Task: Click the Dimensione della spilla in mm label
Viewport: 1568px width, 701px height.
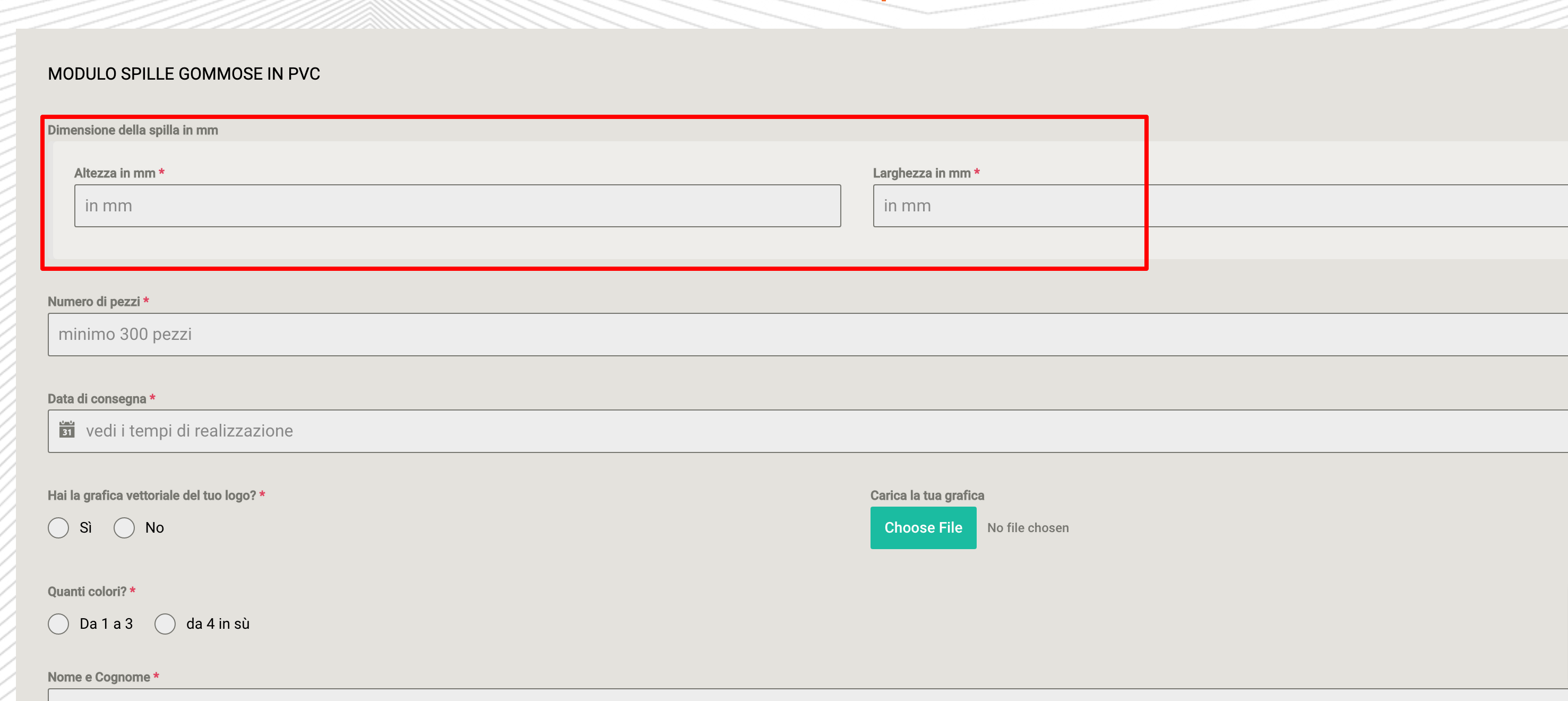Action: [x=133, y=130]
